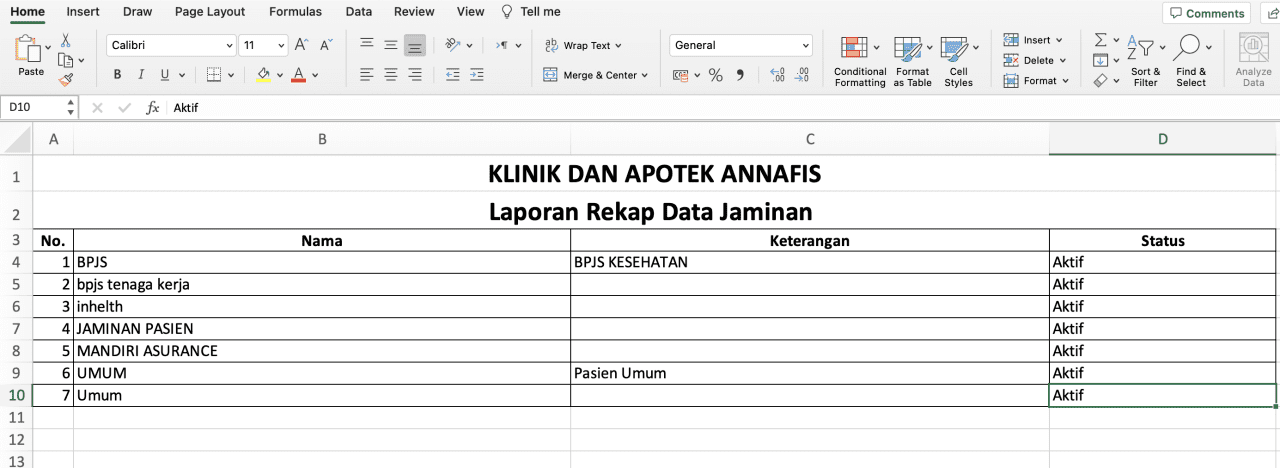
Task: Click the Increase Indent icon
Action: click(x=476, y=75)
